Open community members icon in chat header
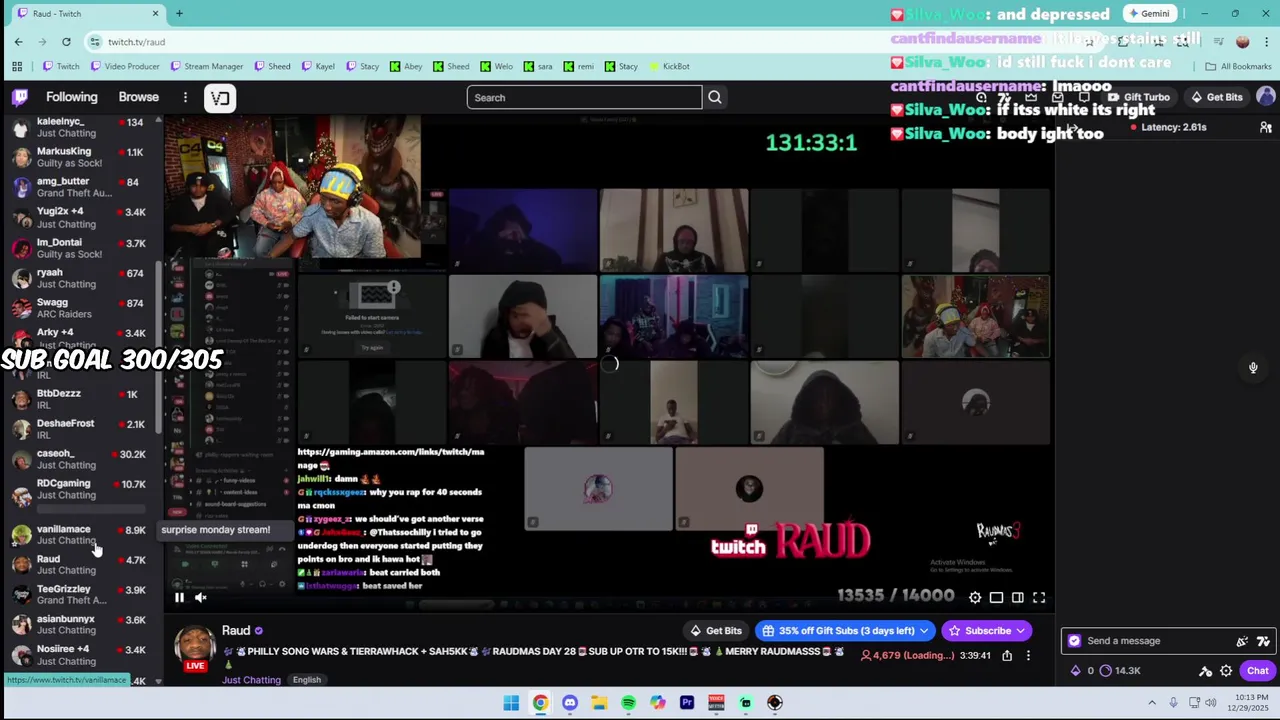 pyautogui.click(x=1265, y=127)
